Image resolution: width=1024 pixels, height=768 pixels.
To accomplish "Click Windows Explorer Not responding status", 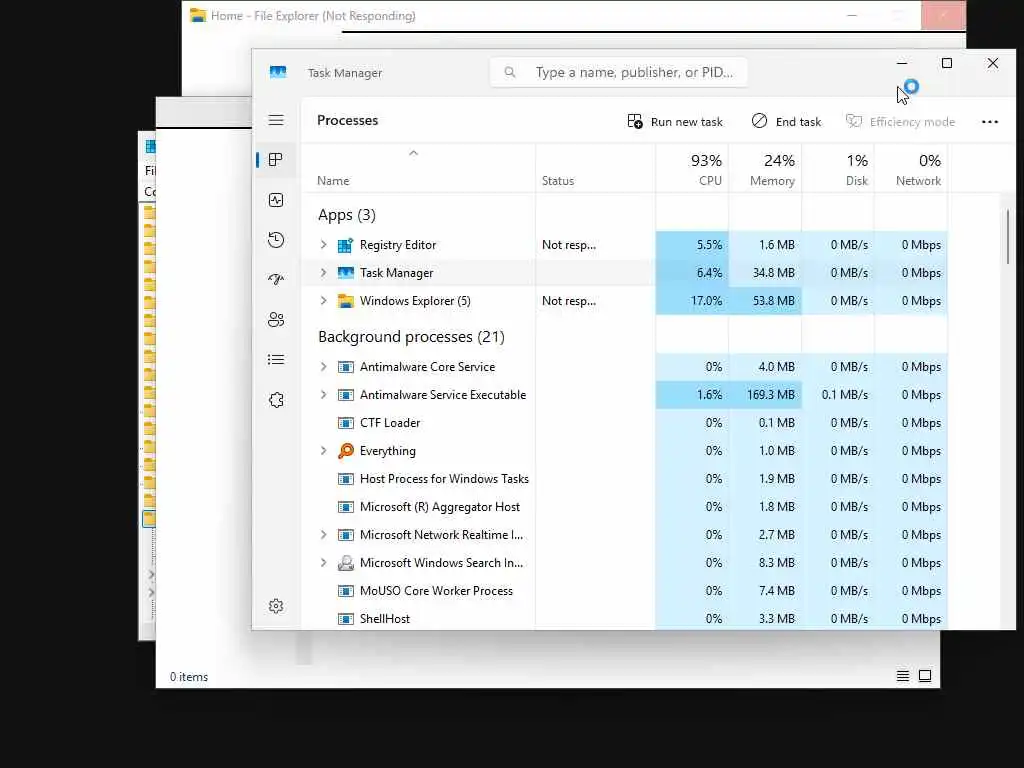I will click(569, 301).
